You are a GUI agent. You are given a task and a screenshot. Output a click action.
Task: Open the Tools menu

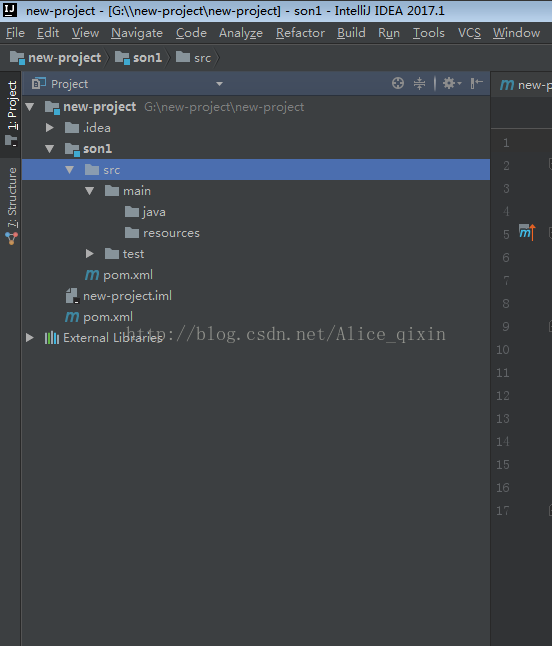[429, 33]
